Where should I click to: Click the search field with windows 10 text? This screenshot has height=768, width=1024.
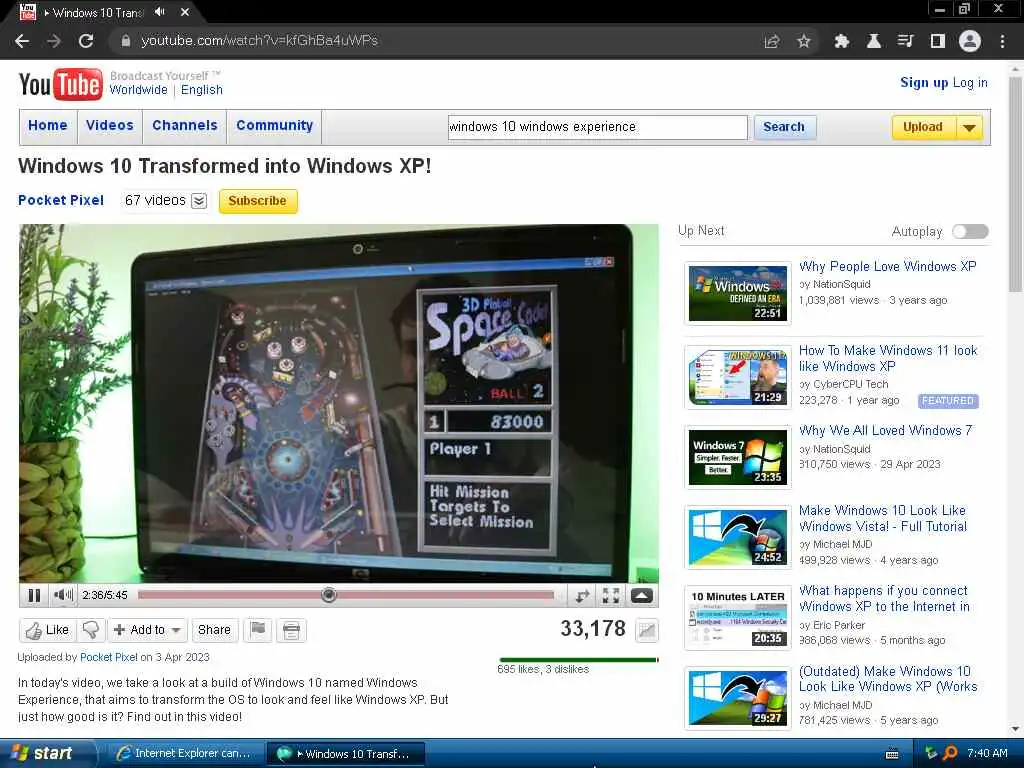pyautogui.click(x=598, y=127)
